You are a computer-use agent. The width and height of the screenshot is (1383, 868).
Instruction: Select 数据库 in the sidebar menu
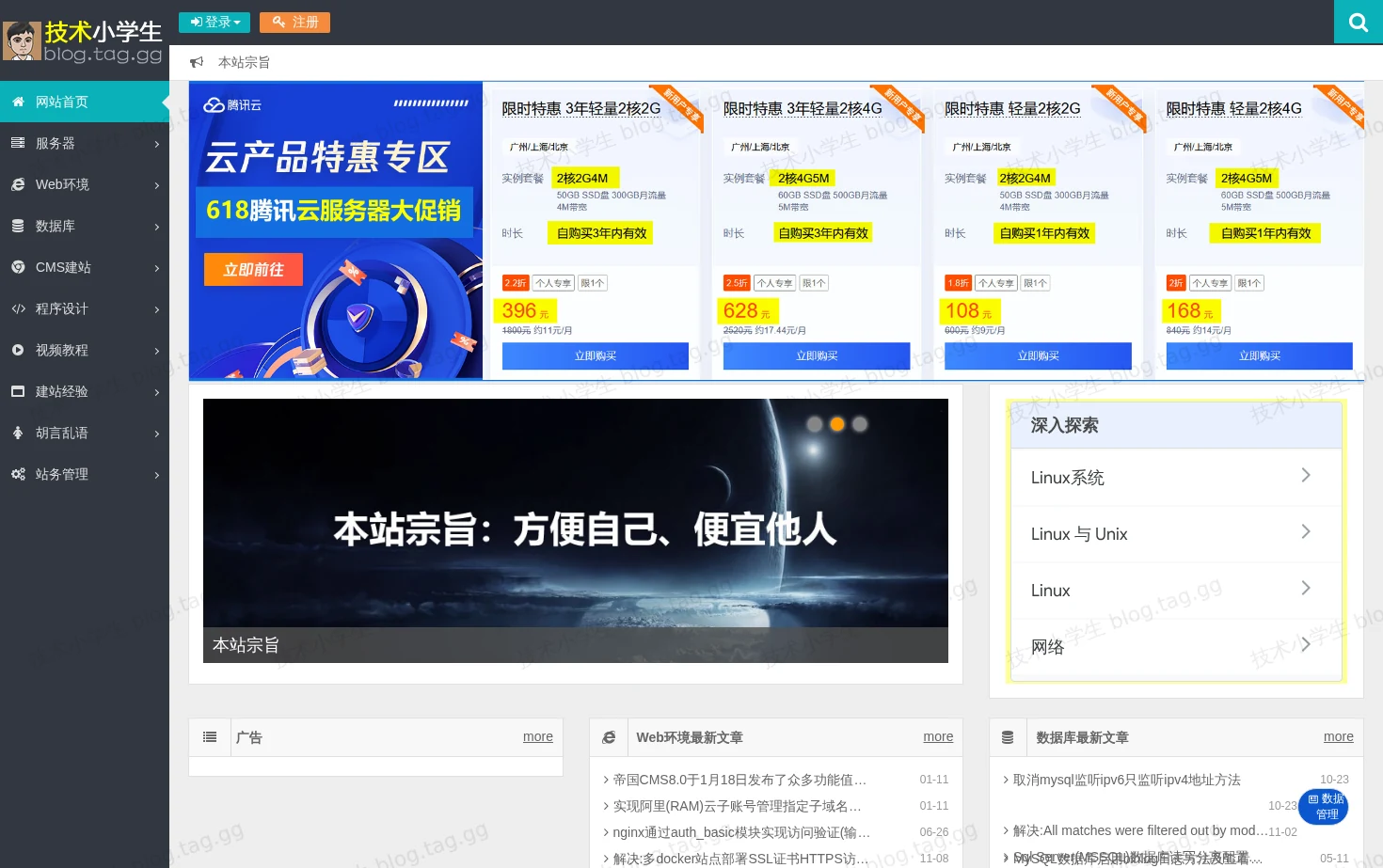point(85,226)
